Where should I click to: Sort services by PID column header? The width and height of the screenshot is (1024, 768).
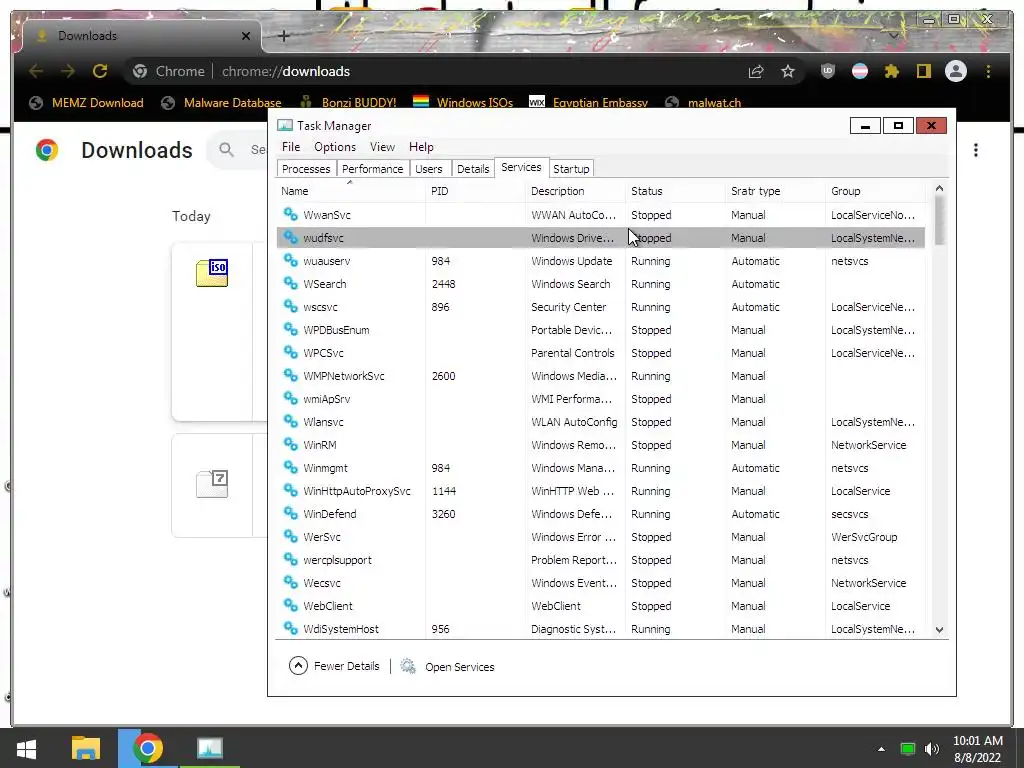pos(475,191)
